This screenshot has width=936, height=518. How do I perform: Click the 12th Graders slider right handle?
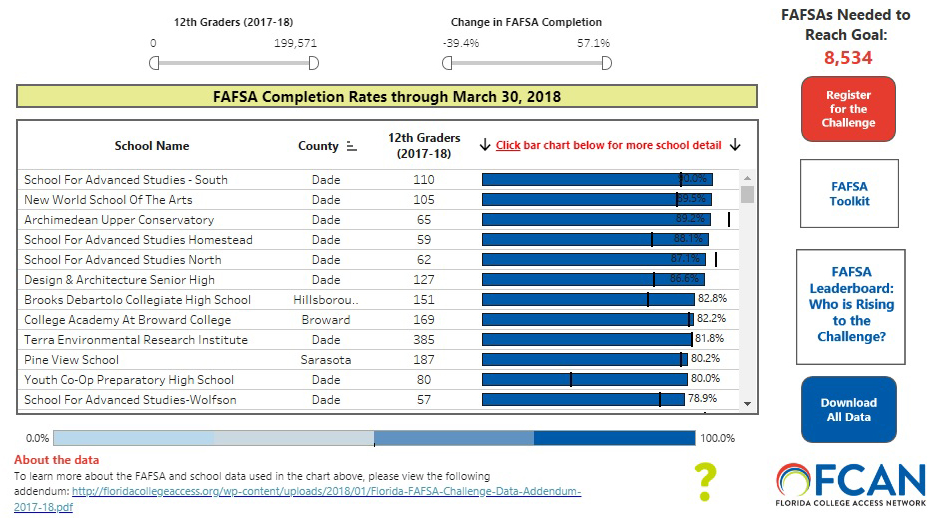click(x=313, y=63)
